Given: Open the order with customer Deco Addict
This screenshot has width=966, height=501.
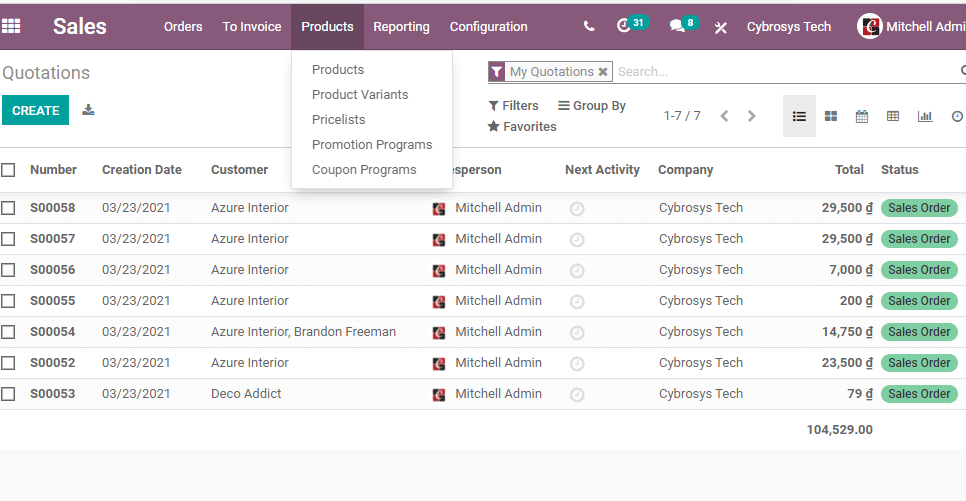Looking at the screenshot, I should pyautogui.click(x=246, y=394).
